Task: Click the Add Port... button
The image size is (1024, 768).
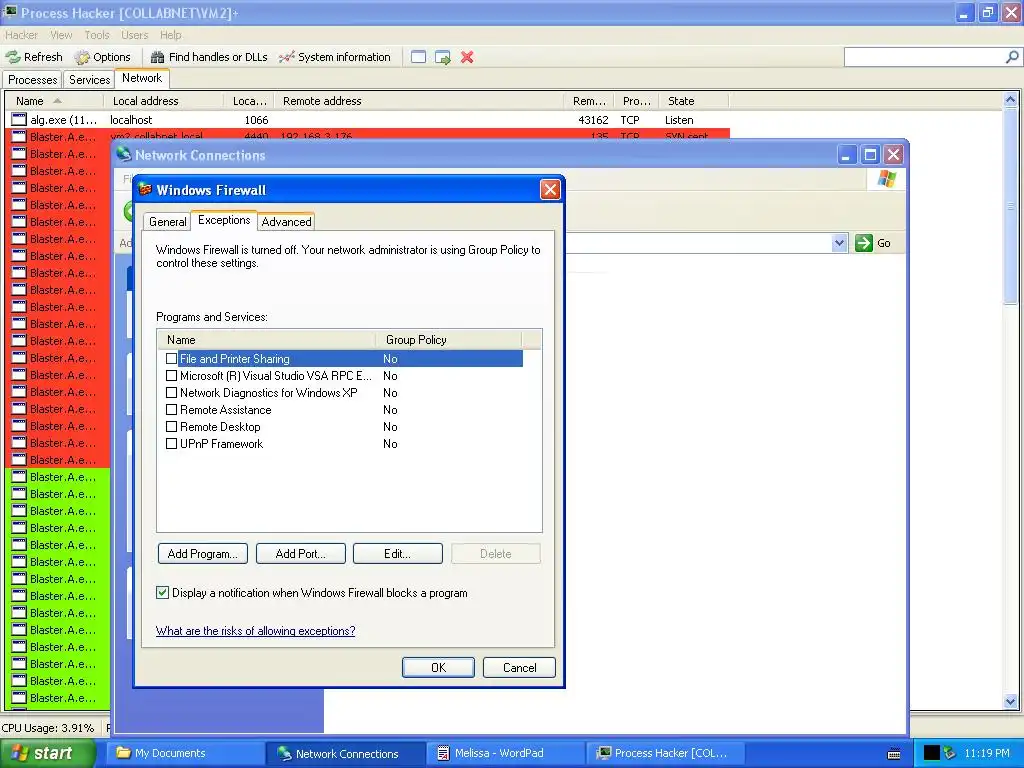Action: [x=300, y=554]
